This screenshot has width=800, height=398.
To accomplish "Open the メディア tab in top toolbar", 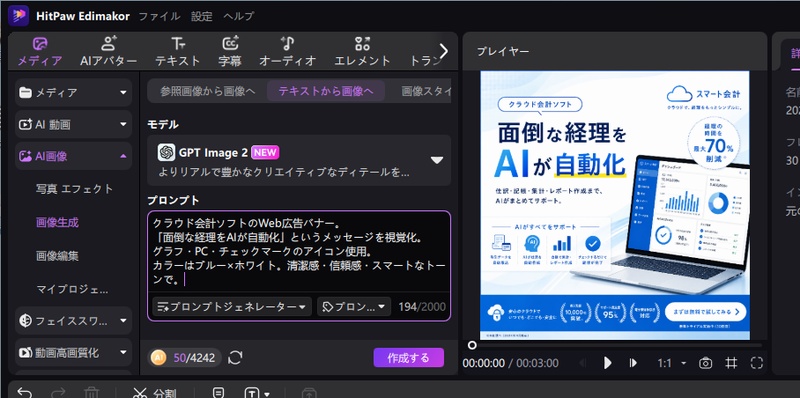I will coord(40,52).
